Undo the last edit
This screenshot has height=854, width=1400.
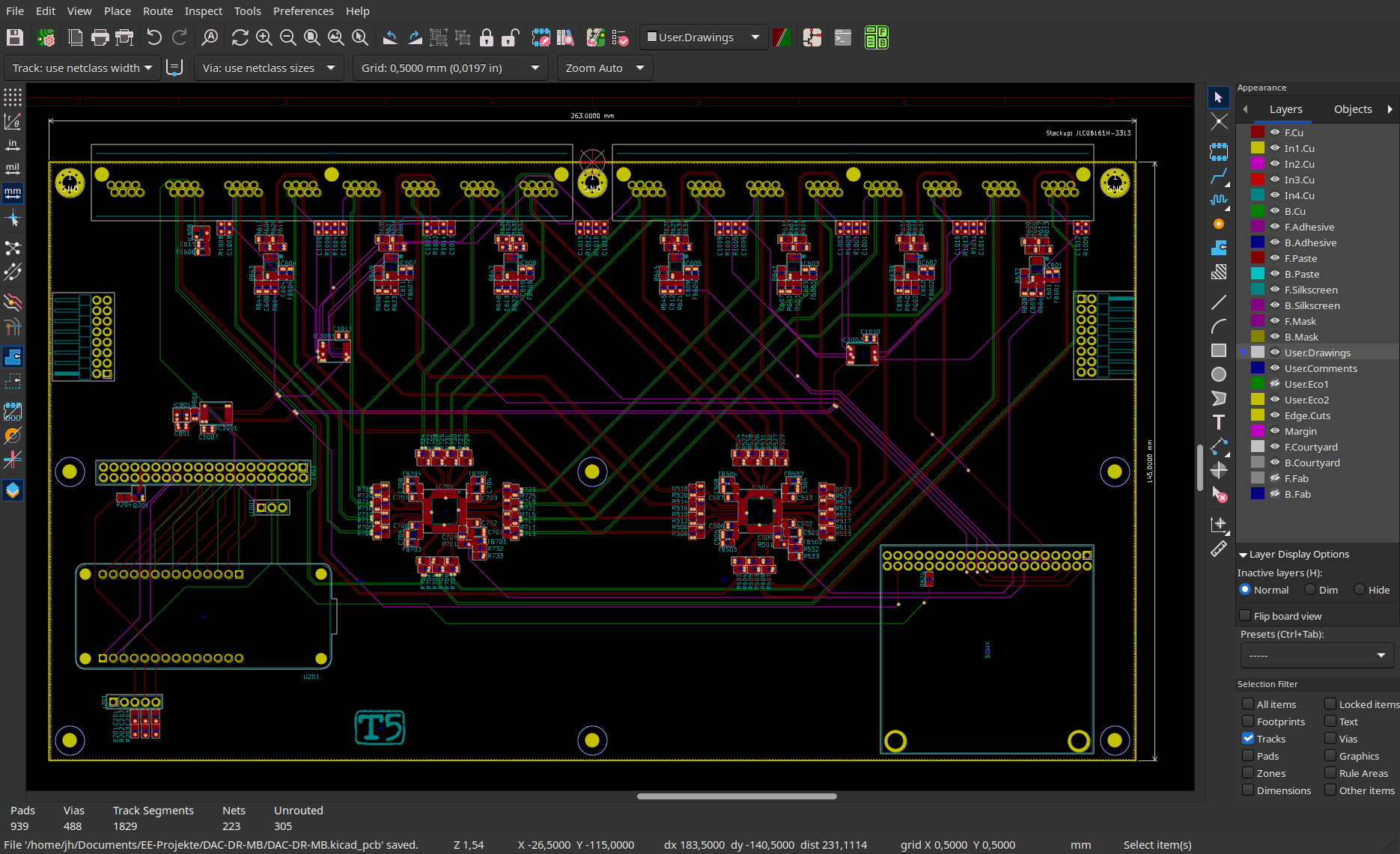(x=154, y=37)
